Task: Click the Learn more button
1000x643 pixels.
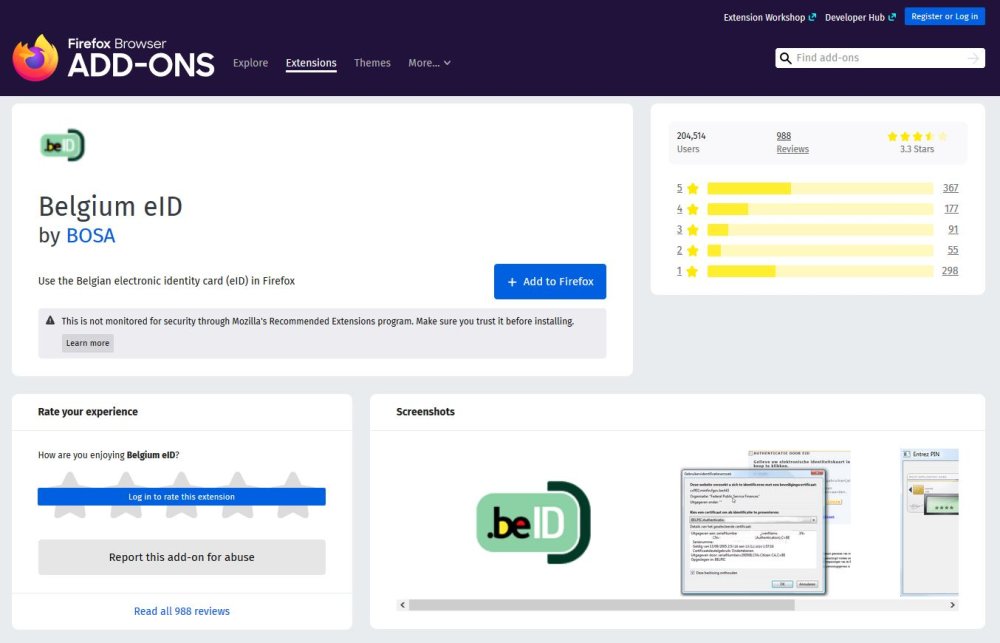Action: point(87,343)
